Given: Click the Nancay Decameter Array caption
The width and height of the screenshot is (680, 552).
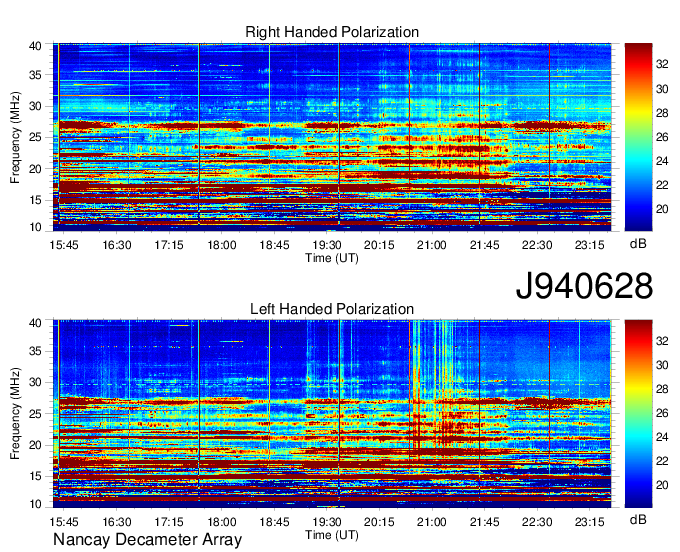Looking at the screenshot, I should click(147, 540).
